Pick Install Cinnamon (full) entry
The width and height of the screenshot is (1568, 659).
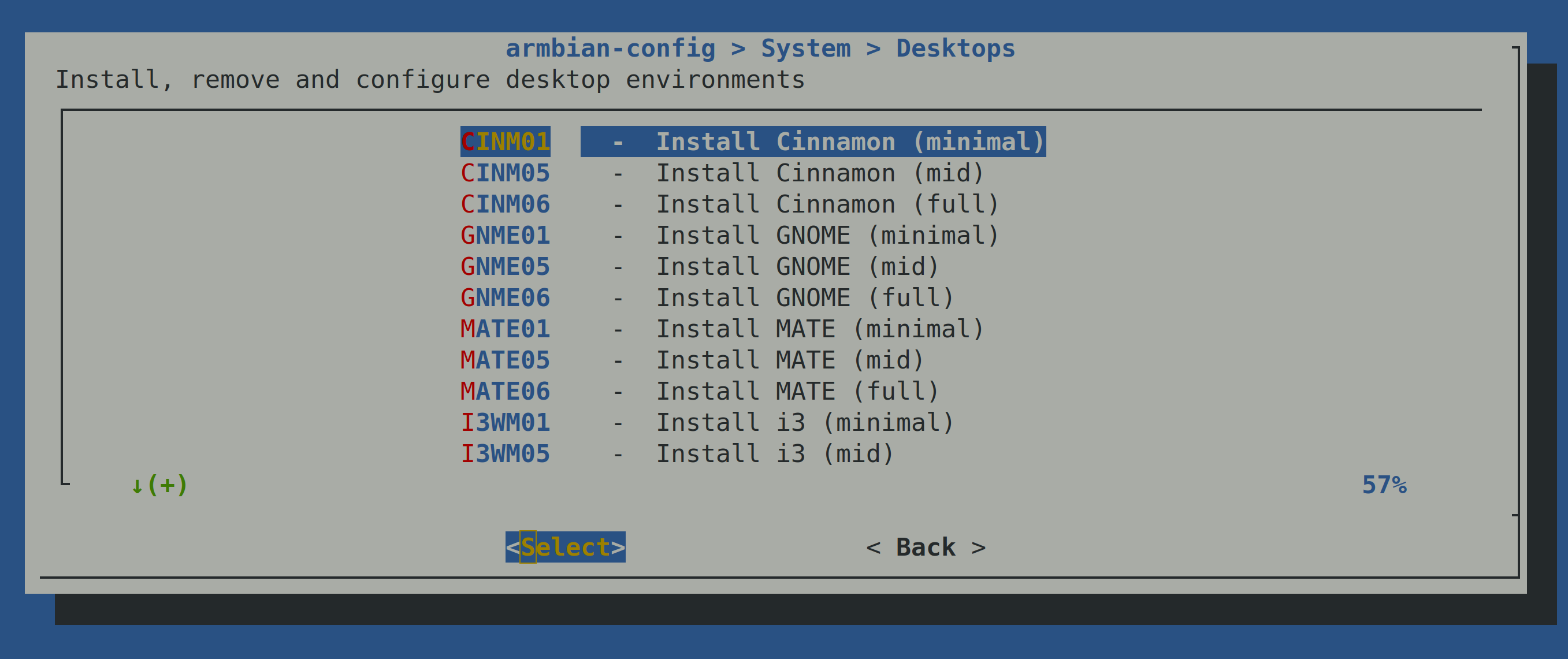pyautogui.click(x=827, y=204)
